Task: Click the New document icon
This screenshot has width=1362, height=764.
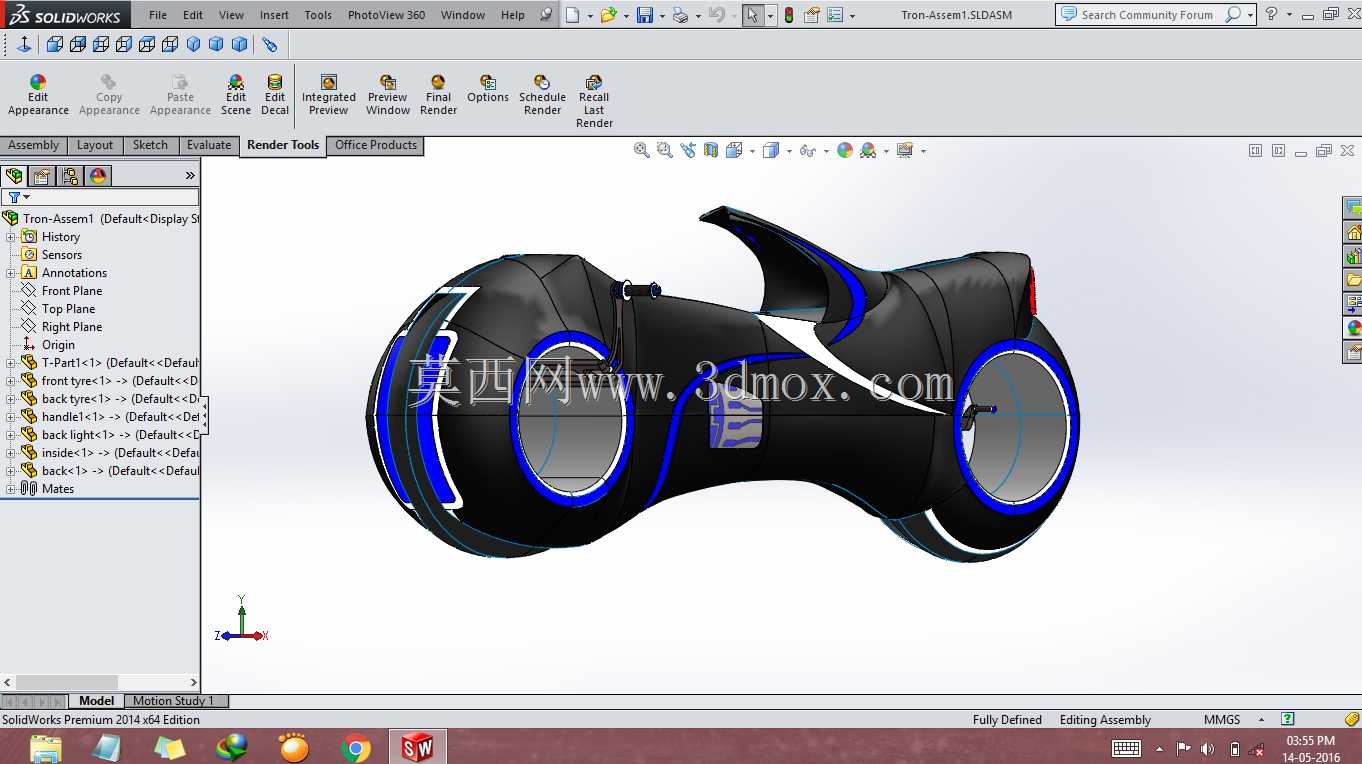Action: point(572,15)
